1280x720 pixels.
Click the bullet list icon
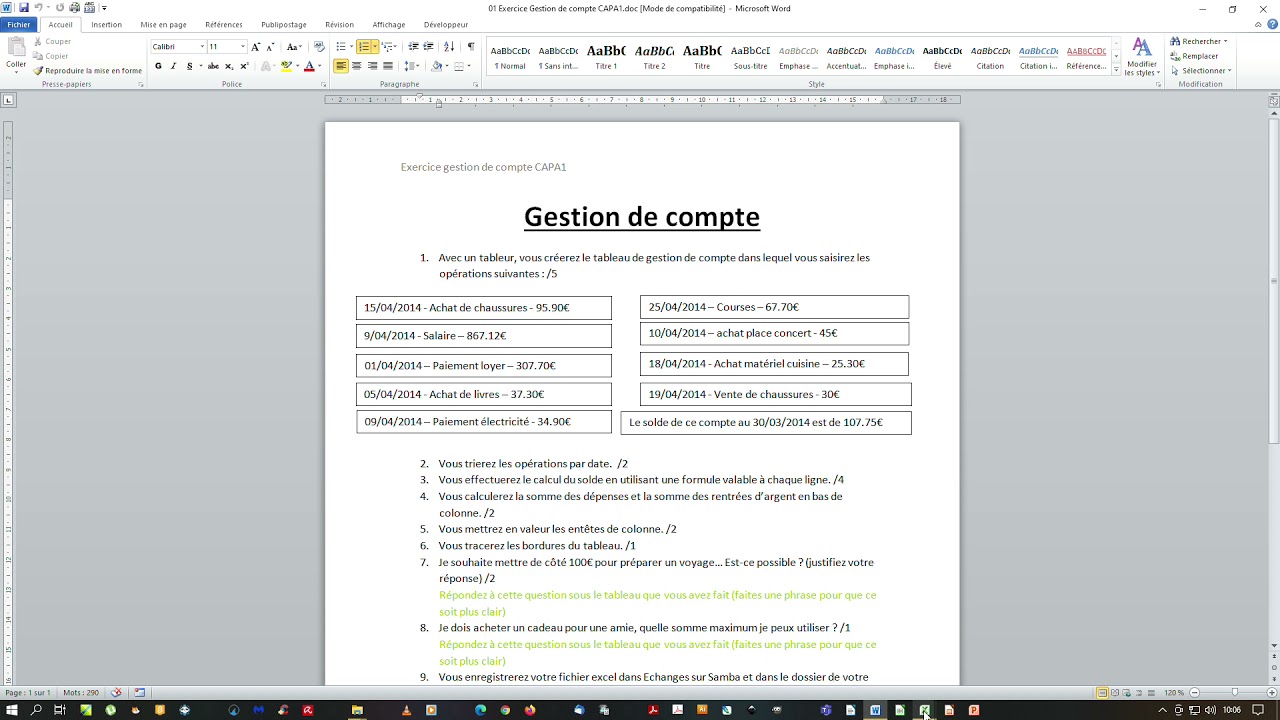pyautogui.click(x=341, y=47)
